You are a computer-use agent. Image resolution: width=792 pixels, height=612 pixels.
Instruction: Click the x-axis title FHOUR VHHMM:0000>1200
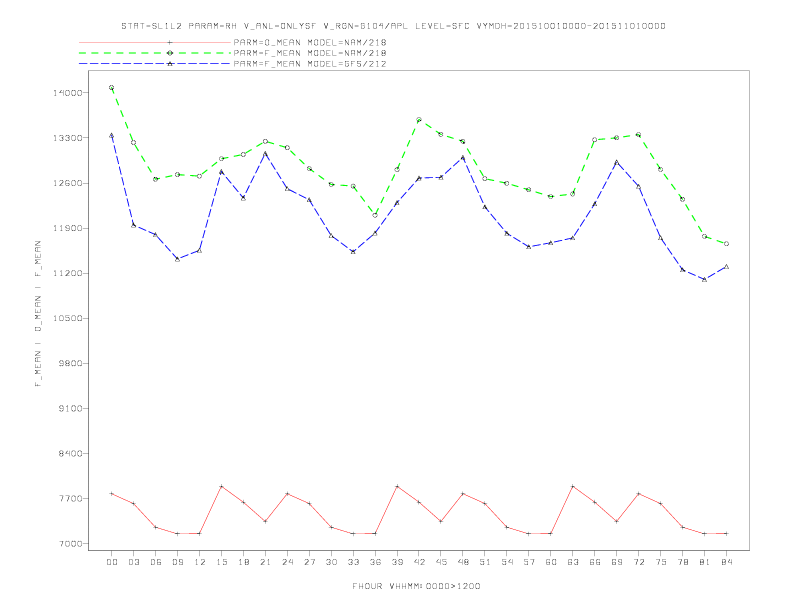coord(416,586)
